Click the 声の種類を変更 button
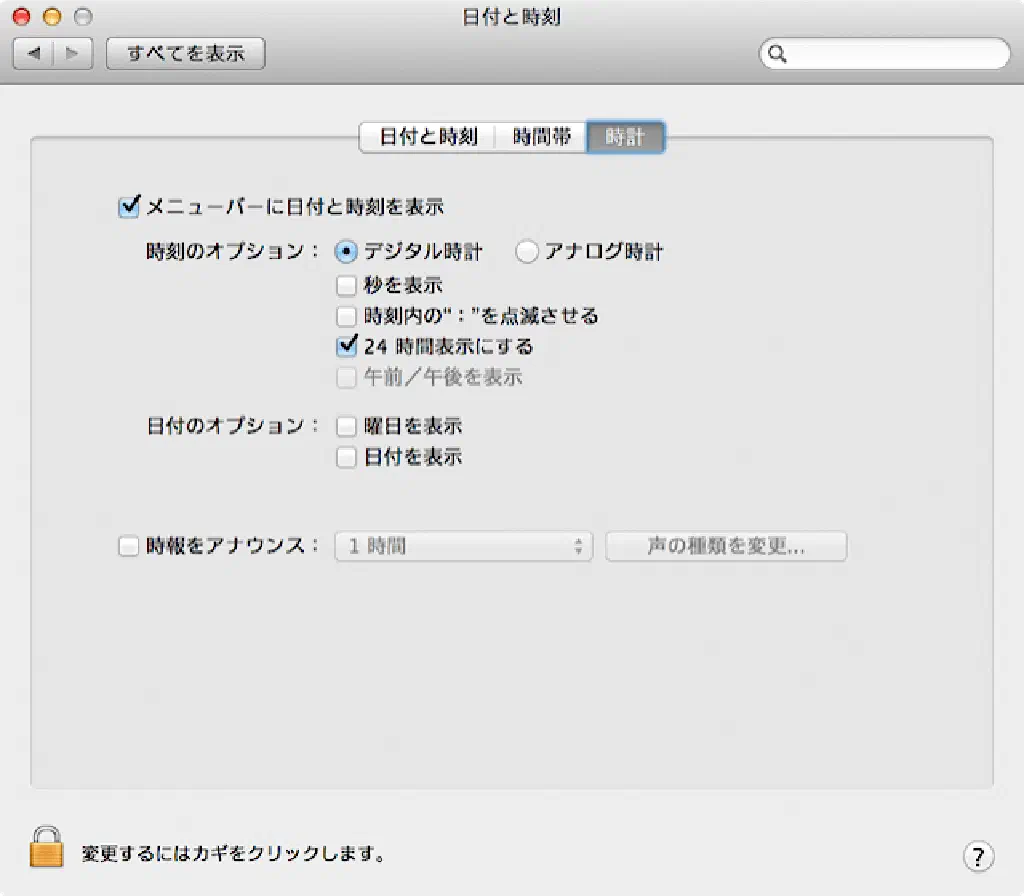 click(x=726, y=546)
